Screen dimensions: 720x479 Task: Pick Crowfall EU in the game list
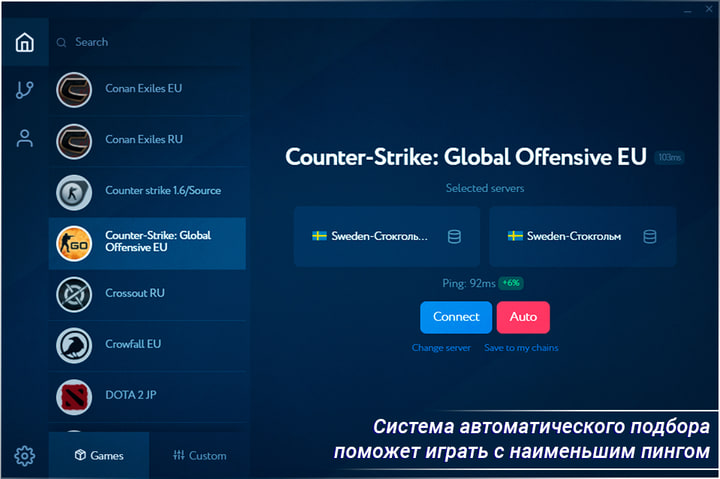pyautogui.click(x=147, y=345)
